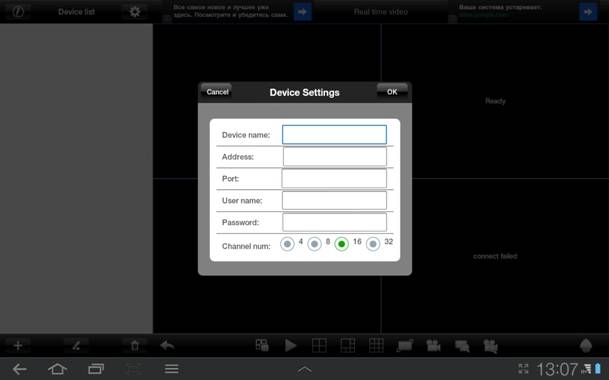Click the Password field
This screenshot has width=609, height=380.
pyautogui.click(x=334, y=222)
